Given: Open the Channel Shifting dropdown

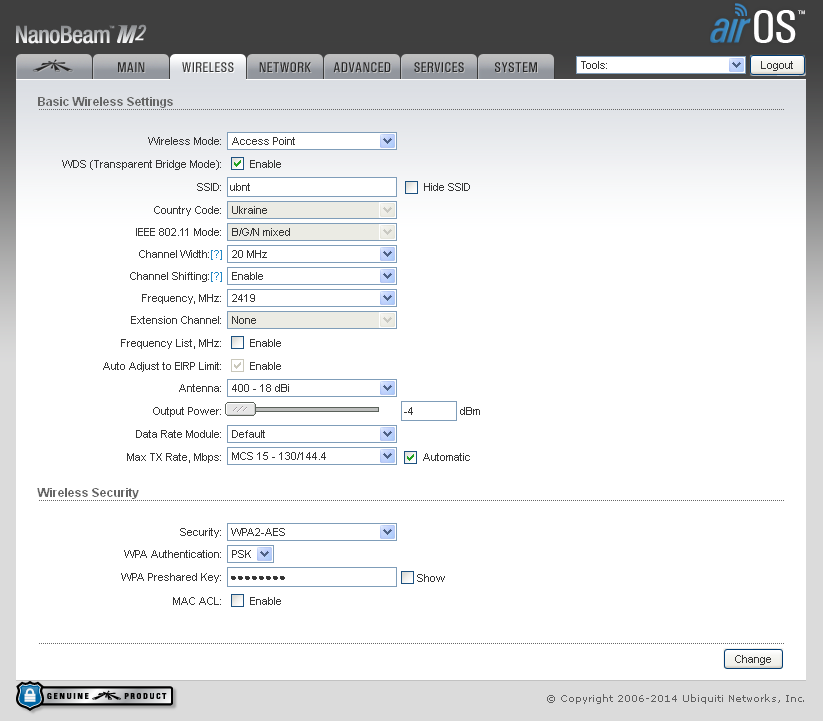Looking at the screenshot, I should pos(312,276).
